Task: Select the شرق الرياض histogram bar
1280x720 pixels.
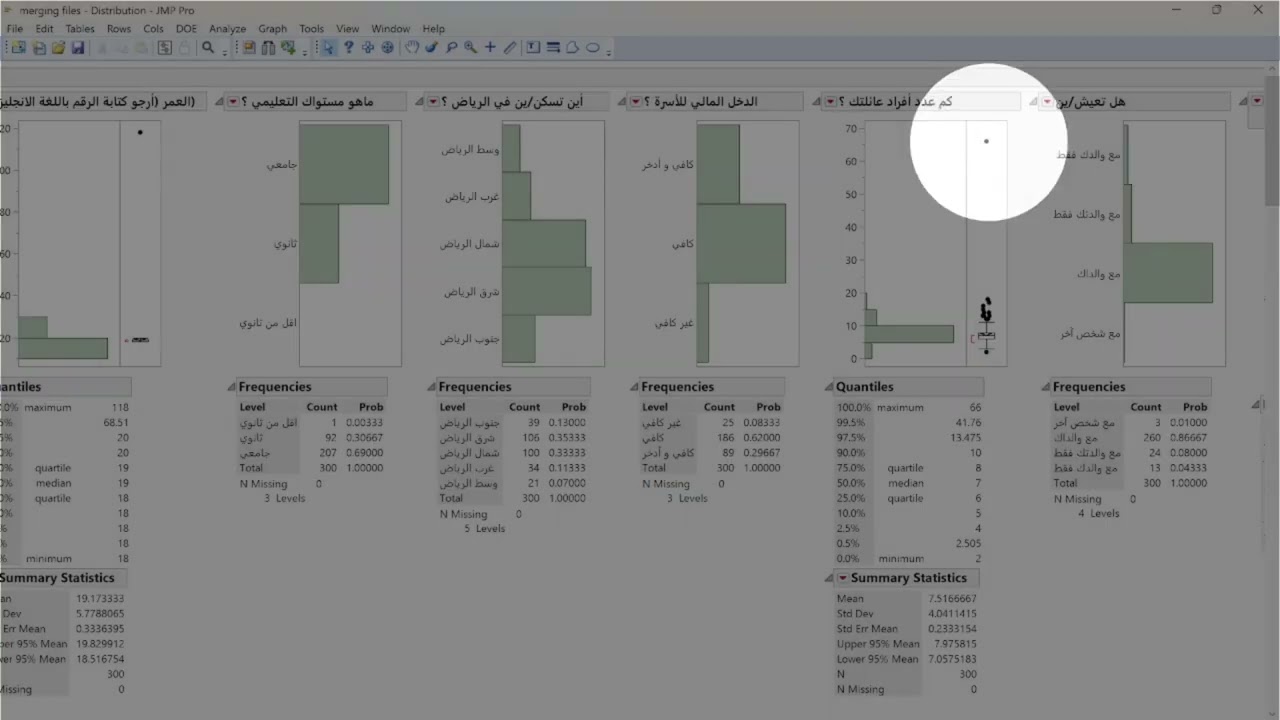Action: [547, 291]
